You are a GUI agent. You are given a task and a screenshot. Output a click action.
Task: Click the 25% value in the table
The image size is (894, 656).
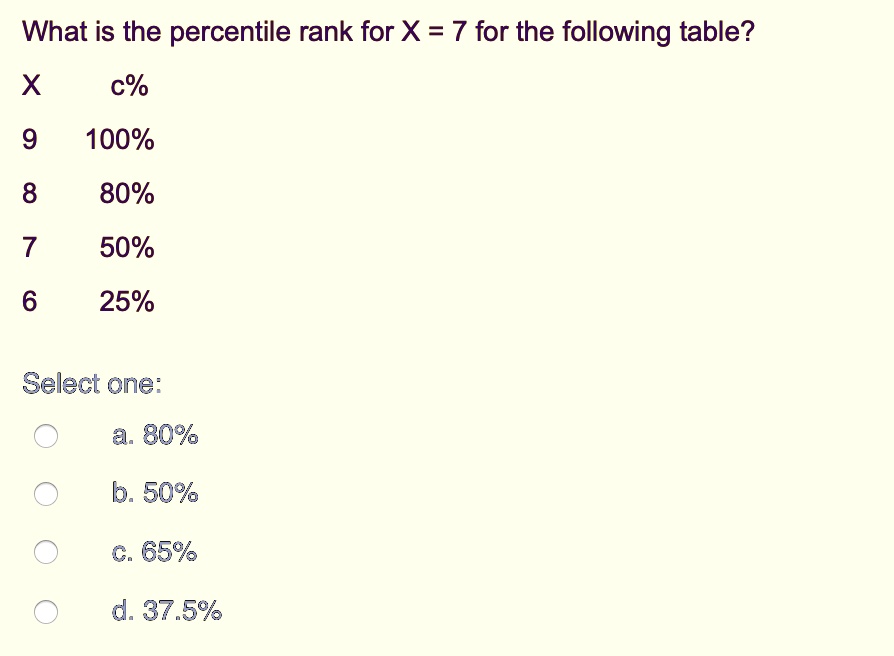(x=127, y=301)
